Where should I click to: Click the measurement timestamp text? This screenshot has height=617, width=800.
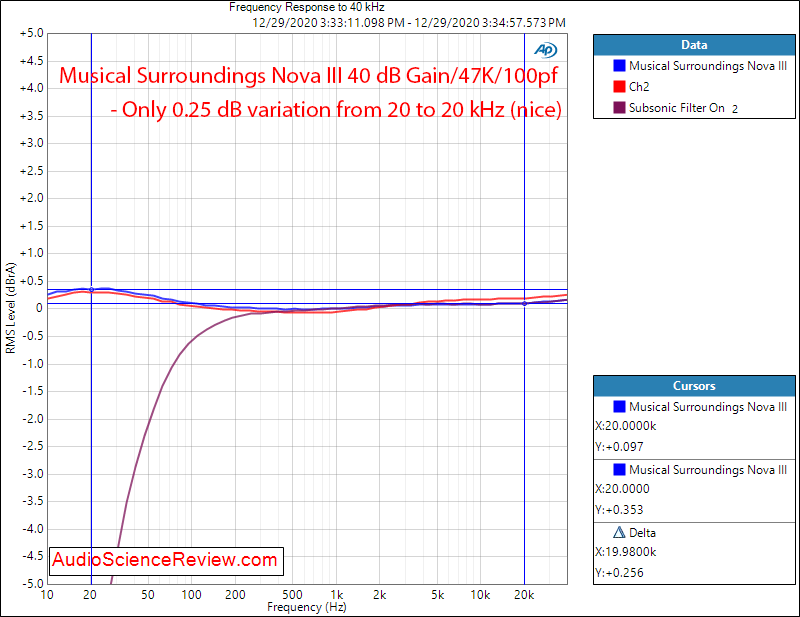pyautogui.click(x=409, y=23)
